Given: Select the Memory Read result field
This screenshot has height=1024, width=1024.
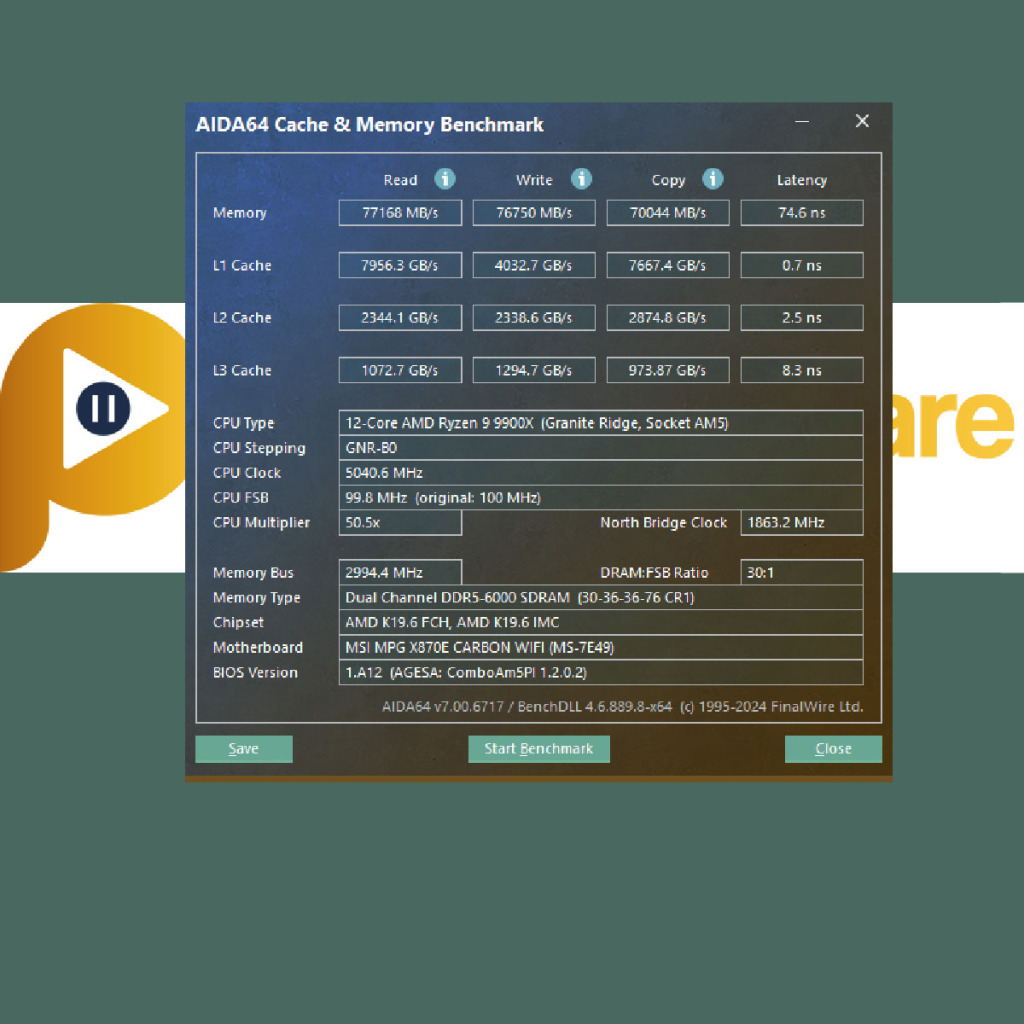Looking at the screenshot, I should pyautogui.click(x=400, y=213).
